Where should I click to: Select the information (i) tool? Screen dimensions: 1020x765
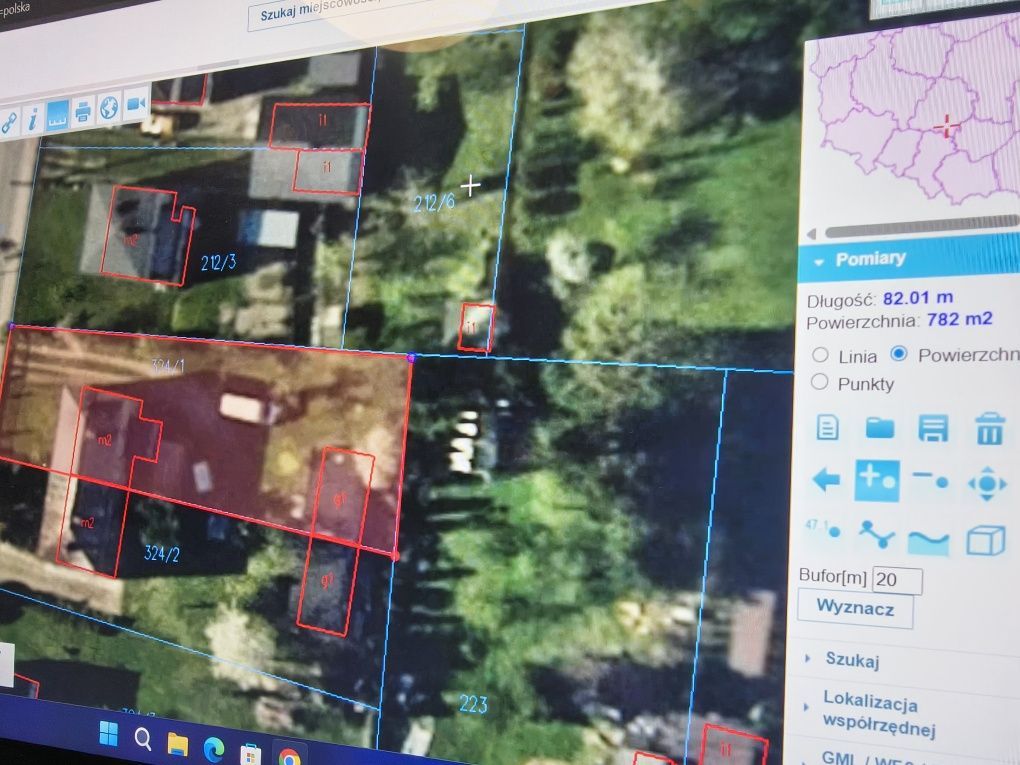(32, 119)
